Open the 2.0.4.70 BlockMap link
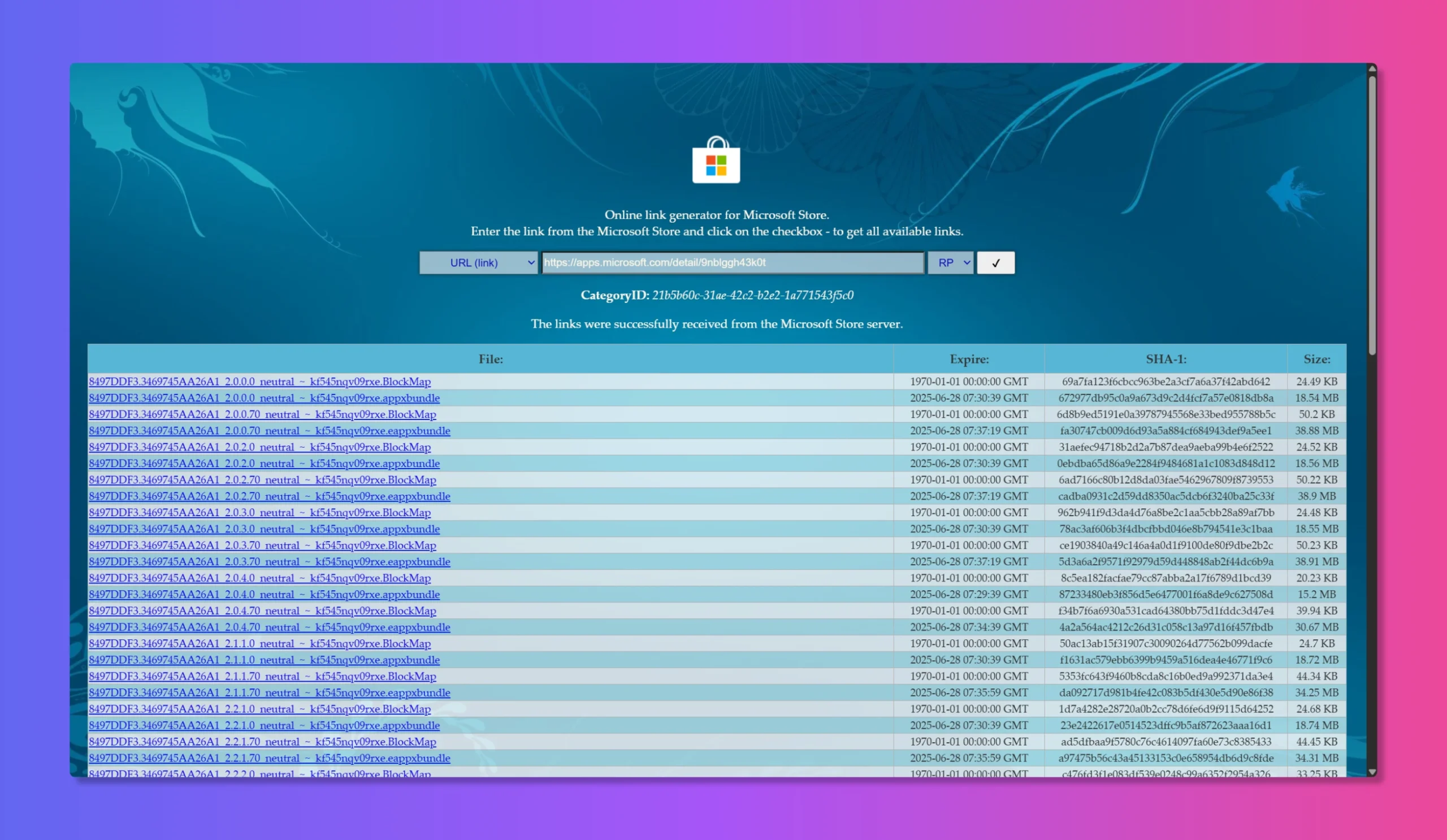The image size is (1447, 840). 262,610
